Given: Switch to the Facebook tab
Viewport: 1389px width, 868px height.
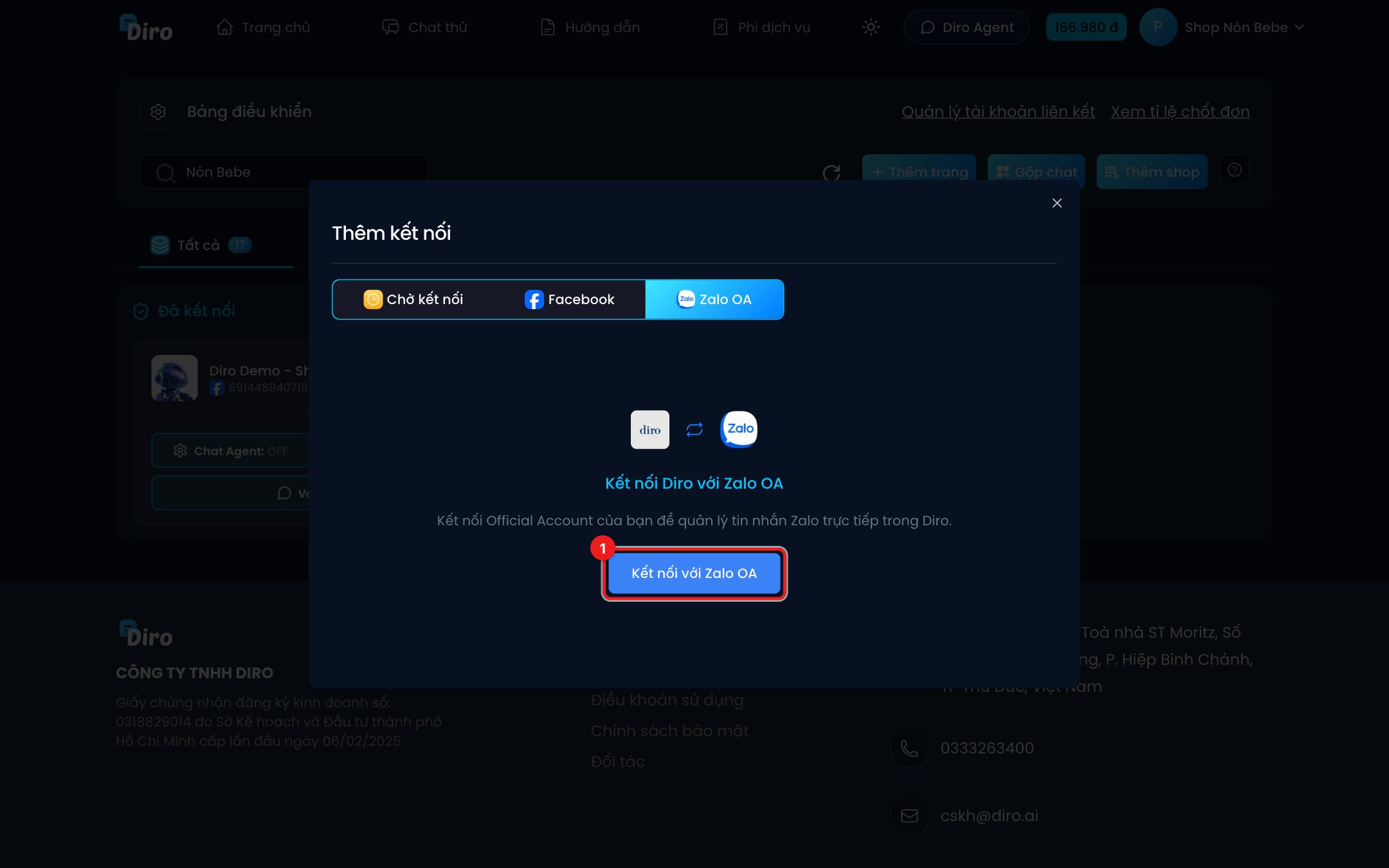Looking at the screenshot, I should point(569,300).
